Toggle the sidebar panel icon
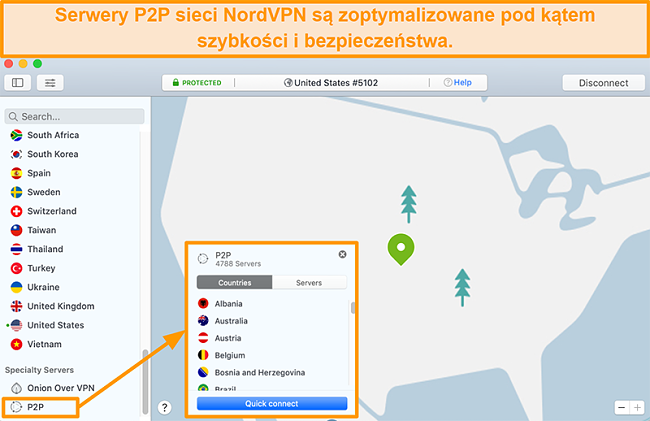650x421 pixels. 17,82
